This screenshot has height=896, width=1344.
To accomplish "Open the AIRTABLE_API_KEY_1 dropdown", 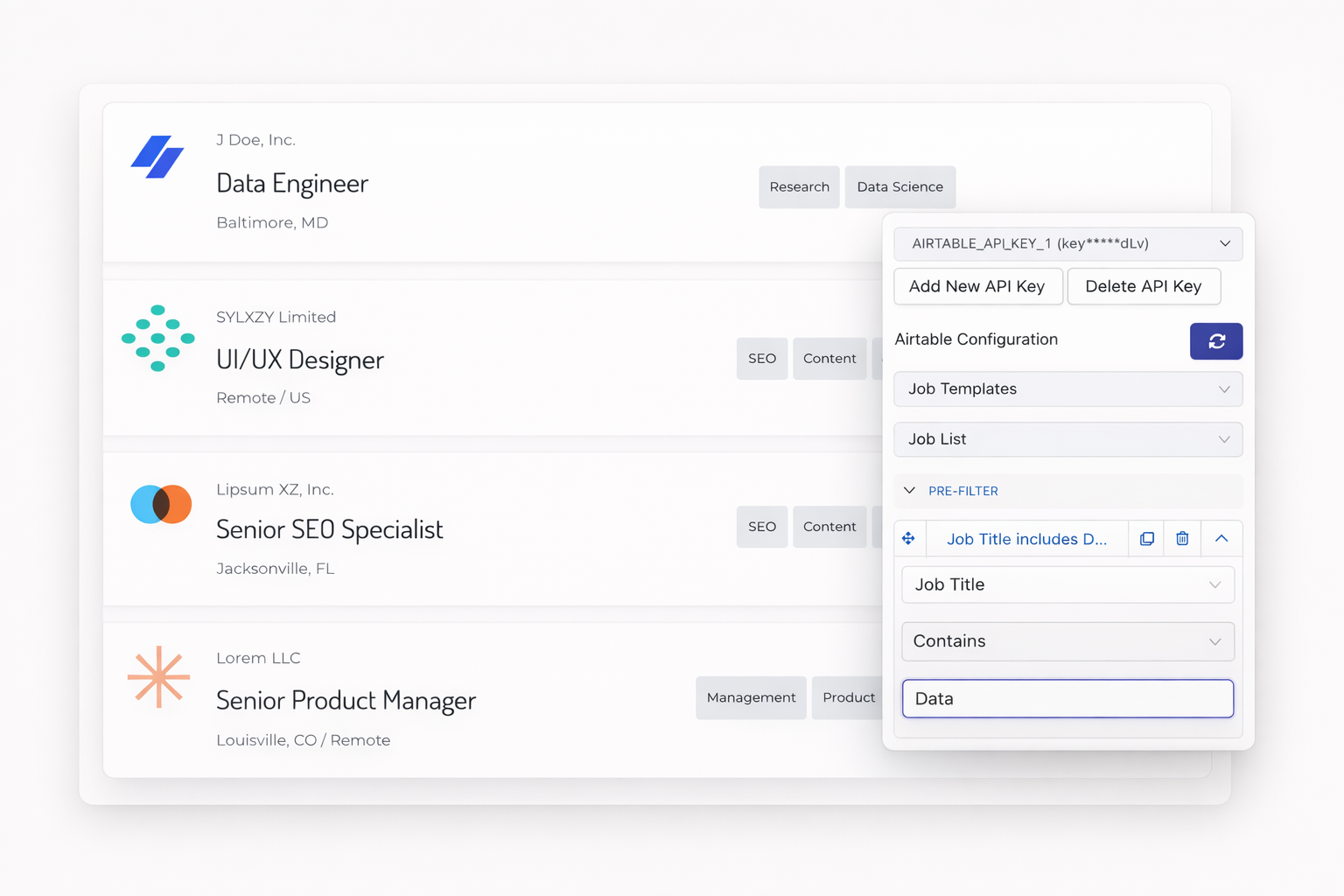I will 1067,244.
